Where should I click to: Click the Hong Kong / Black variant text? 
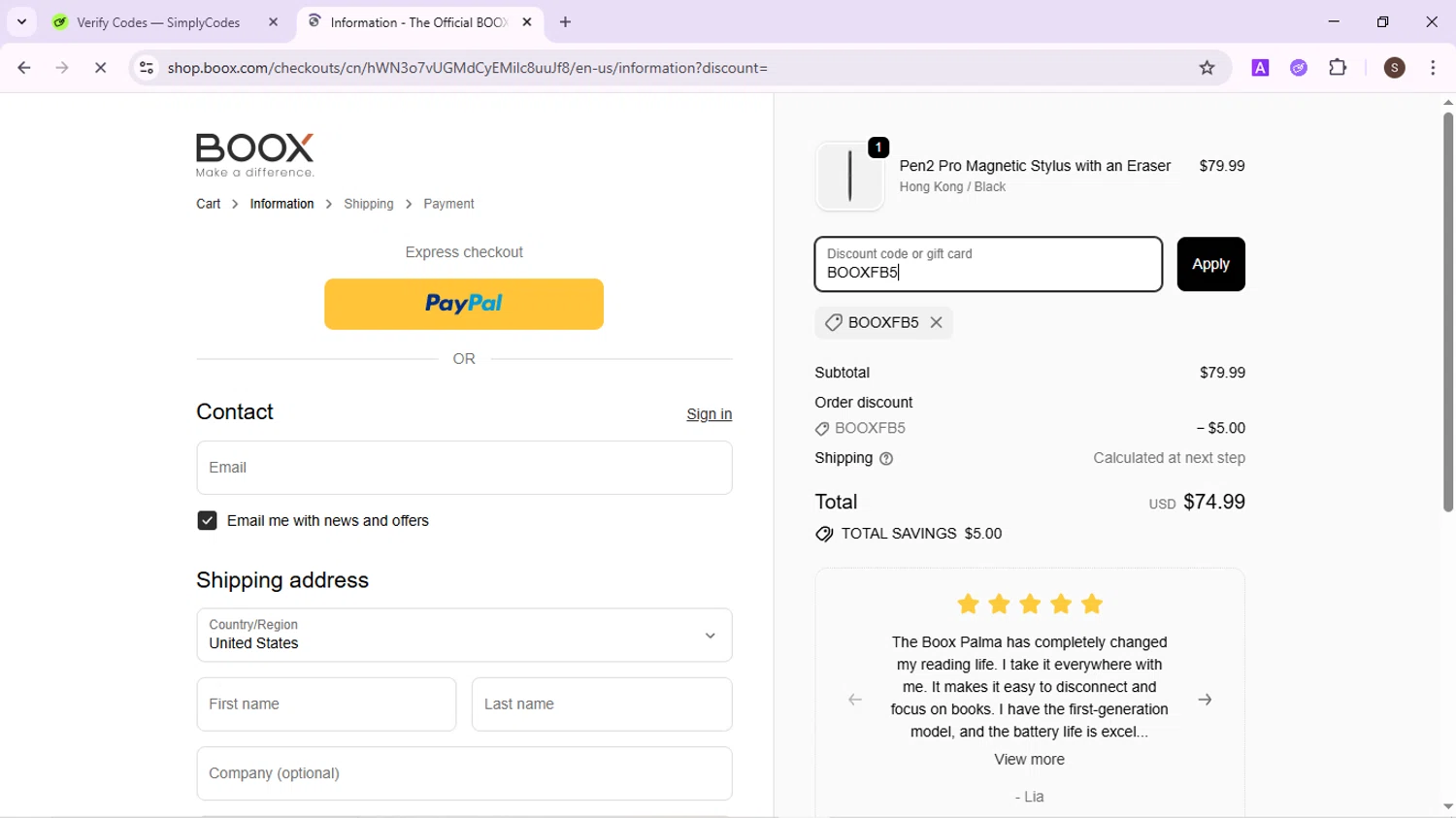pos(952,187)
